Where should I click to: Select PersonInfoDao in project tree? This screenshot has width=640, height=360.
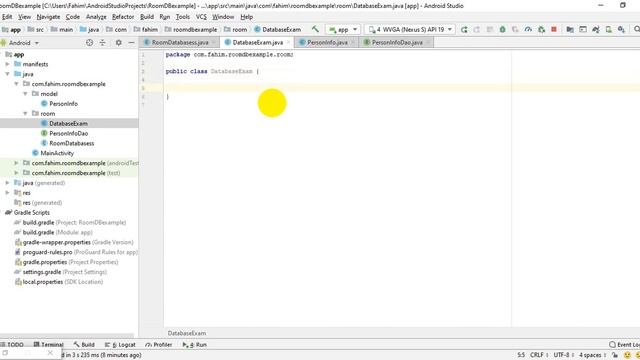[x=69, y=133]
